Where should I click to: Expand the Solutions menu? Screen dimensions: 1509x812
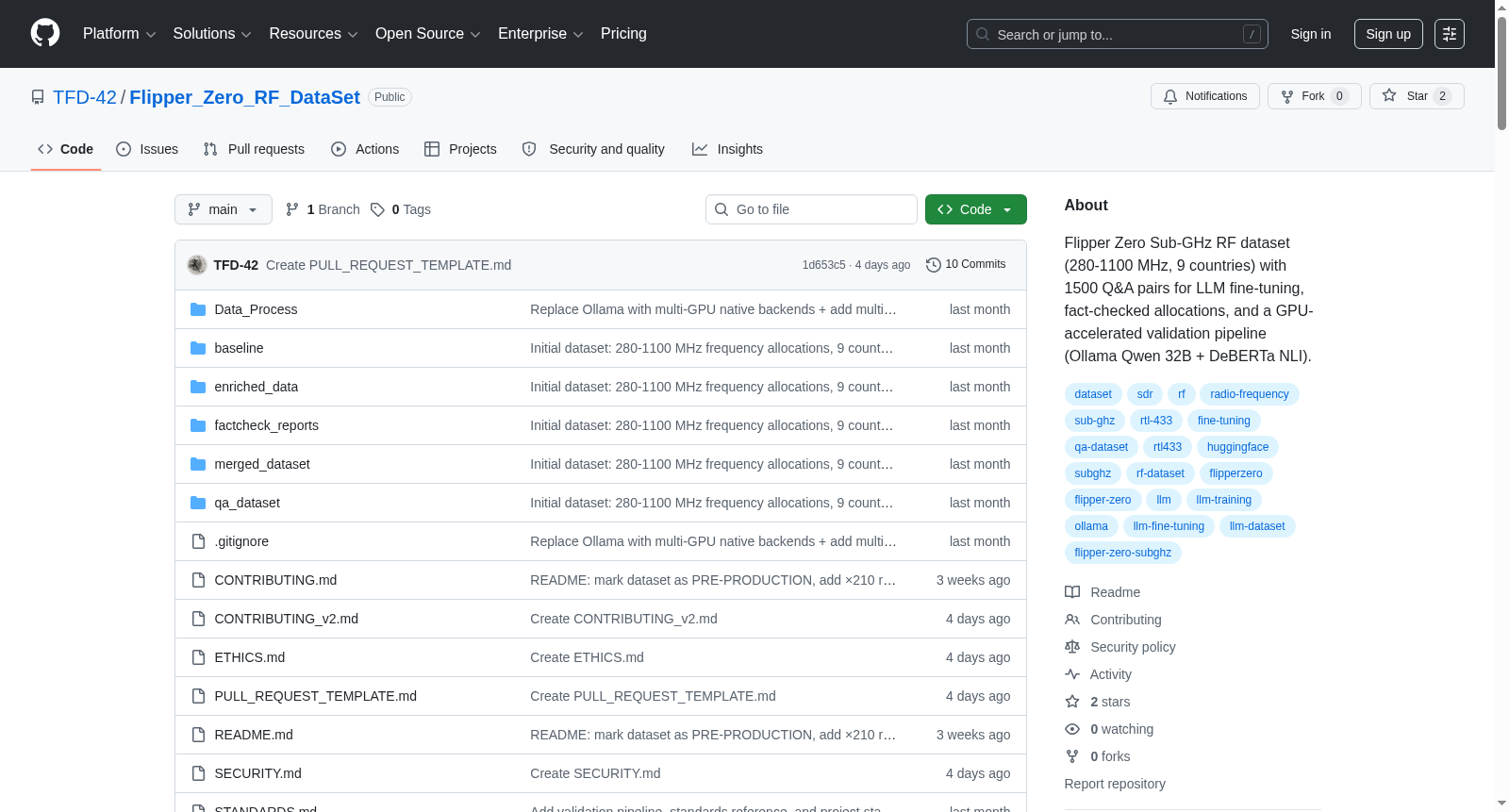point(212,33)
